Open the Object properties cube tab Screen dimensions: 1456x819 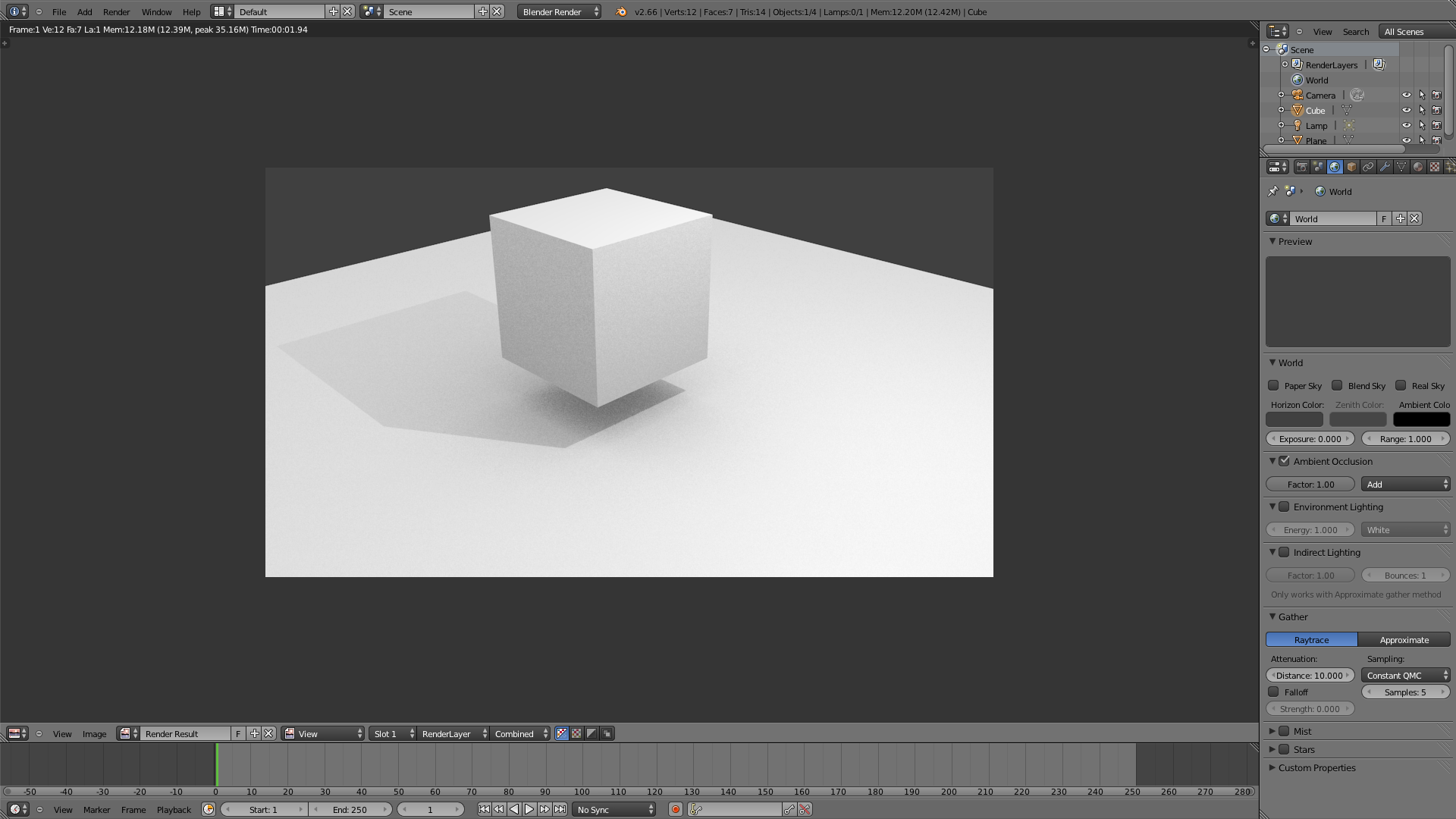(x=1351, y=167)
